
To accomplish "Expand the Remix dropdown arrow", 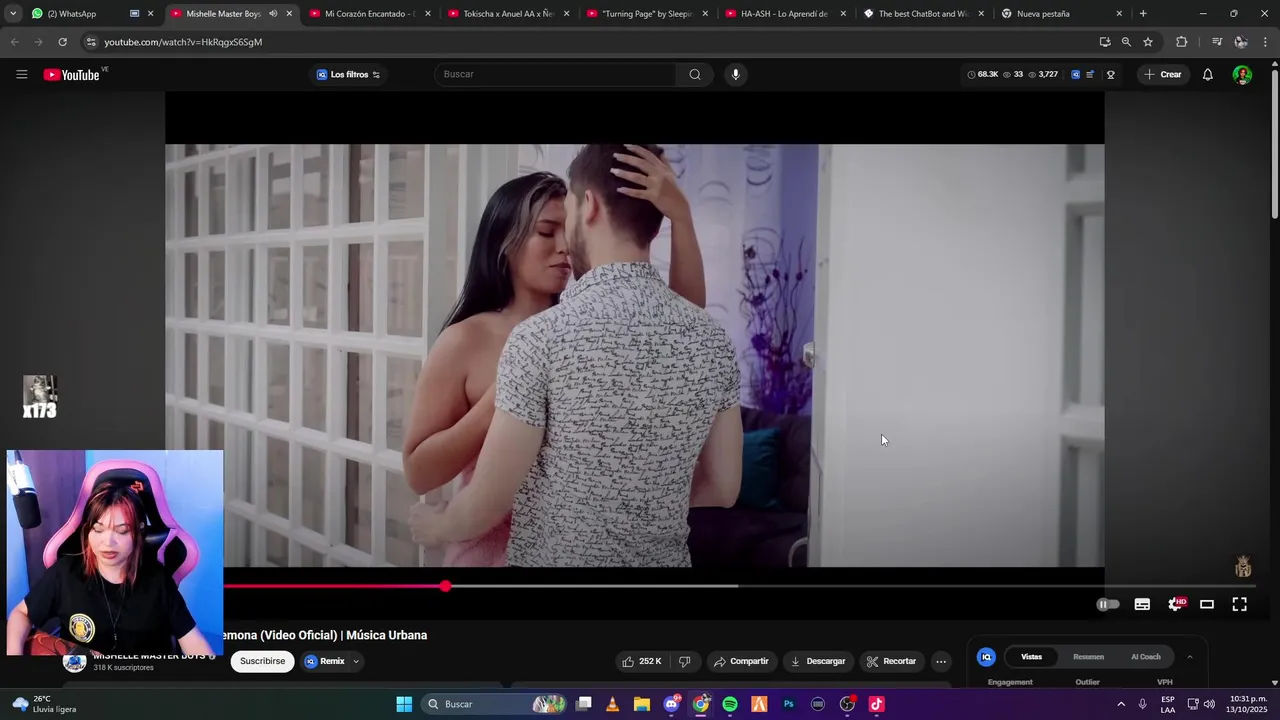I will 355,661.
